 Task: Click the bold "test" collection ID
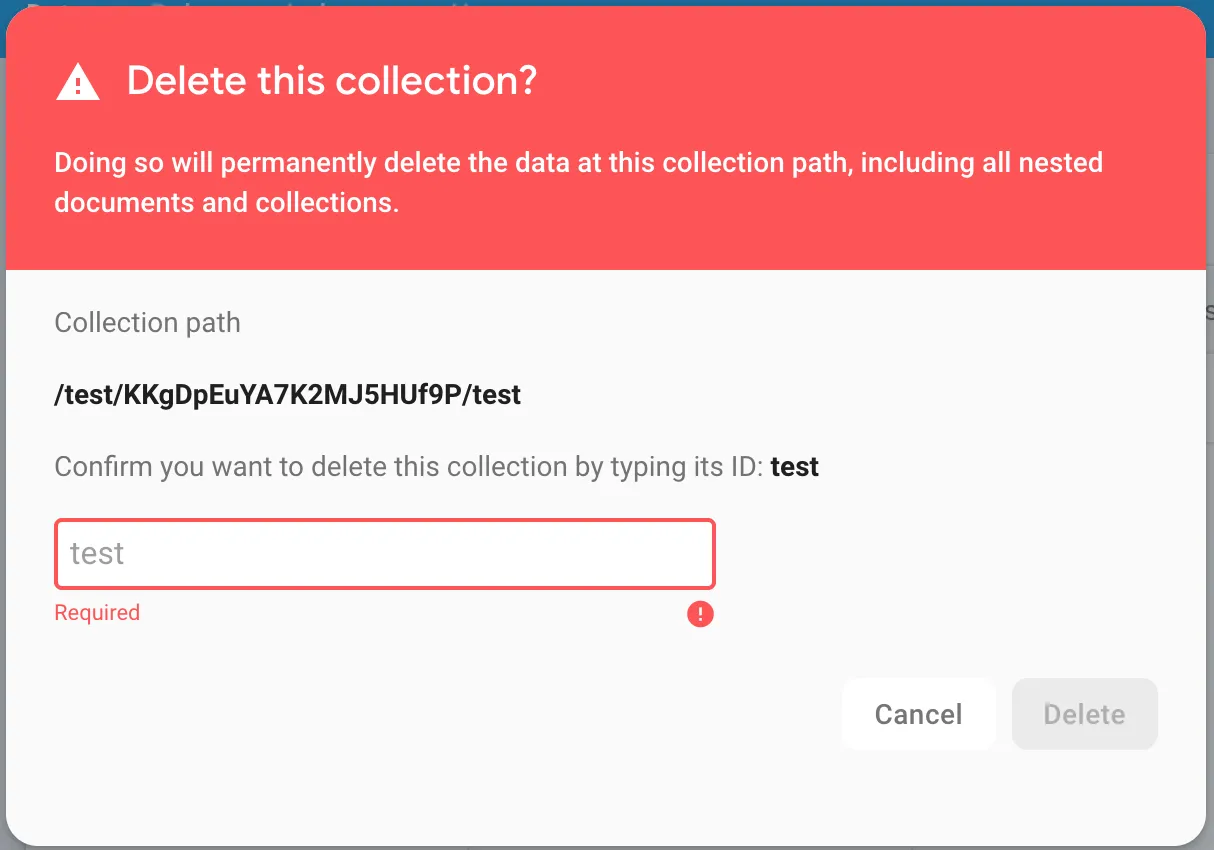(x=795, y=467)
